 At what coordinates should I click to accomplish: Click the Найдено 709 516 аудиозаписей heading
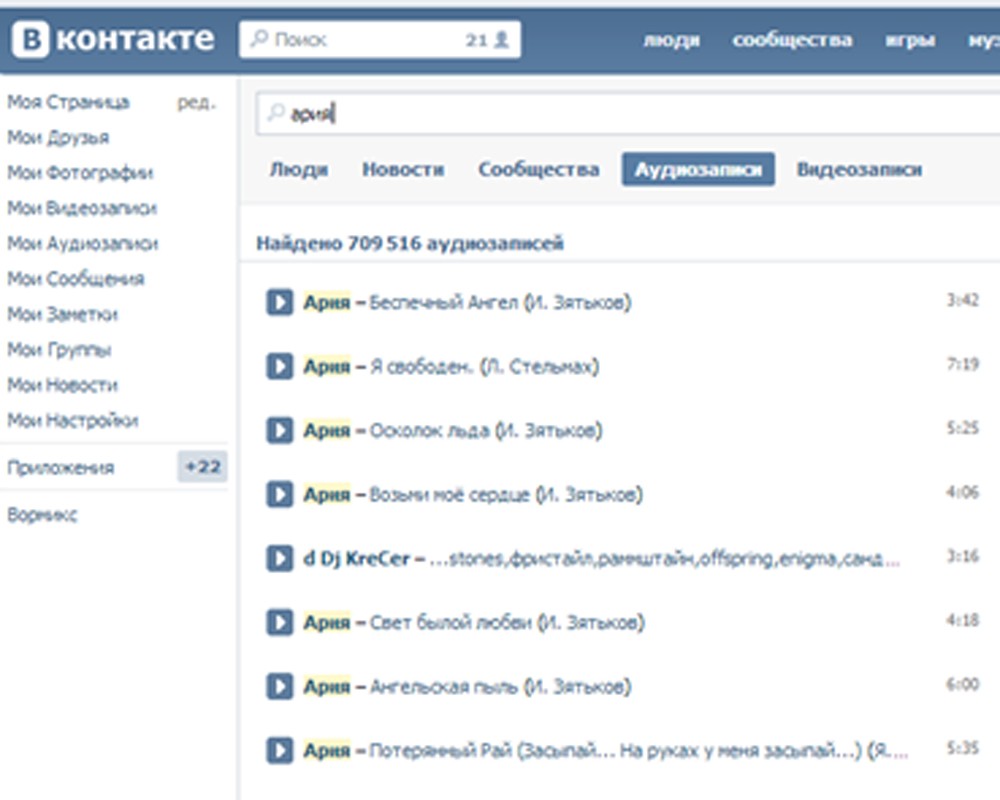(x=410, y=243)
